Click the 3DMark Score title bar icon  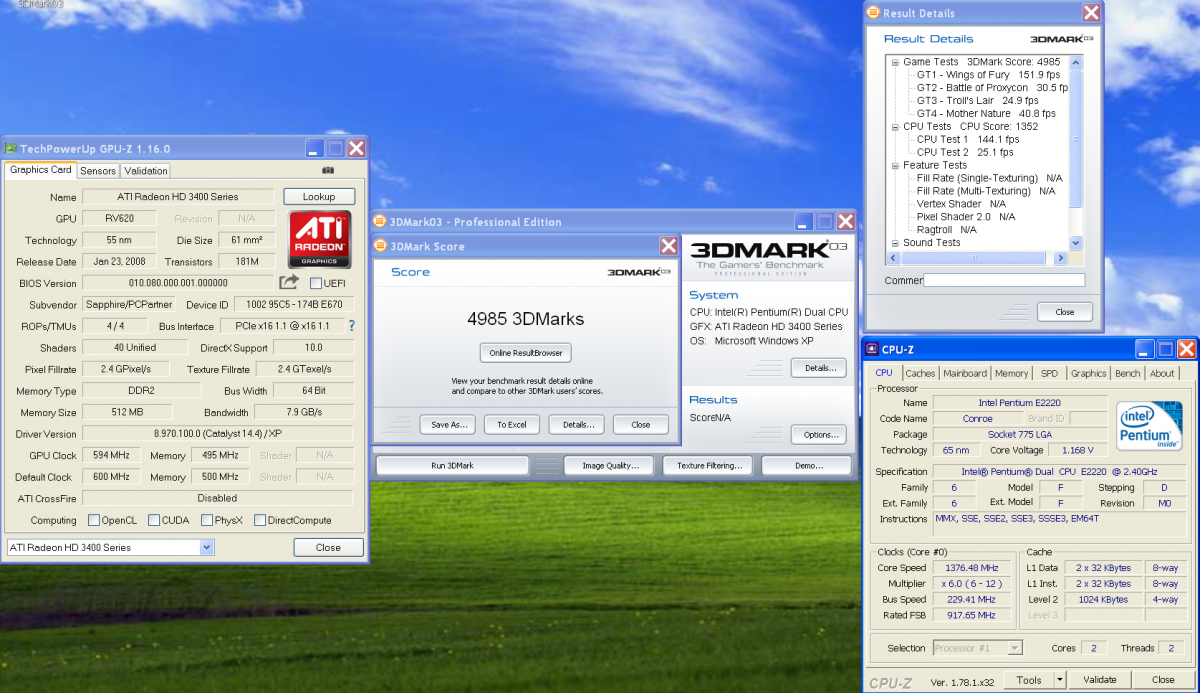[x=380, y=246]
